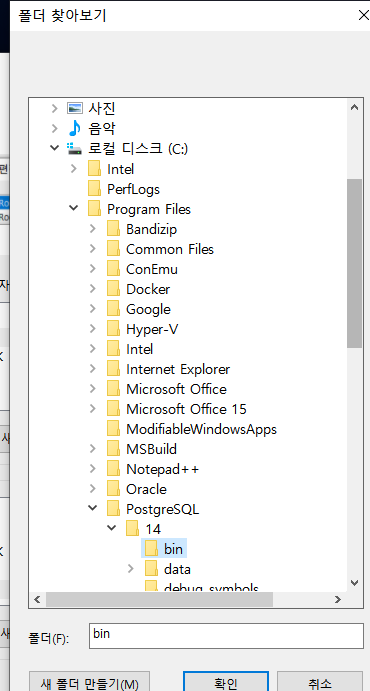
Task: Click the Common Files folder icon
Action: click(x=113, y=249)
